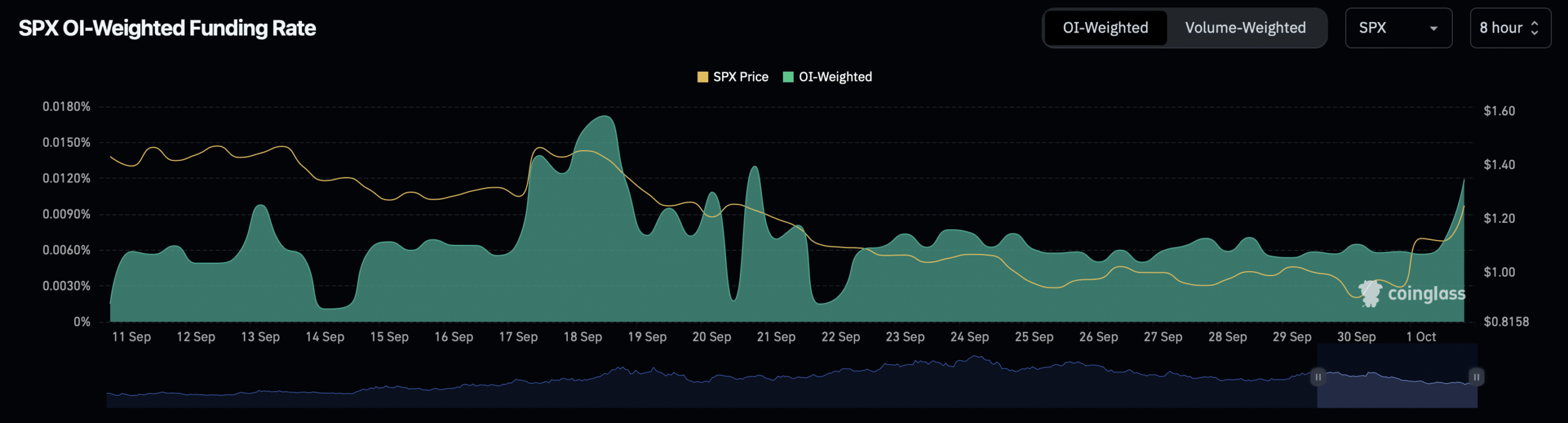Click the up-down arrows beside 8 hour
1568x423 pixels.
click(1534, 28)
